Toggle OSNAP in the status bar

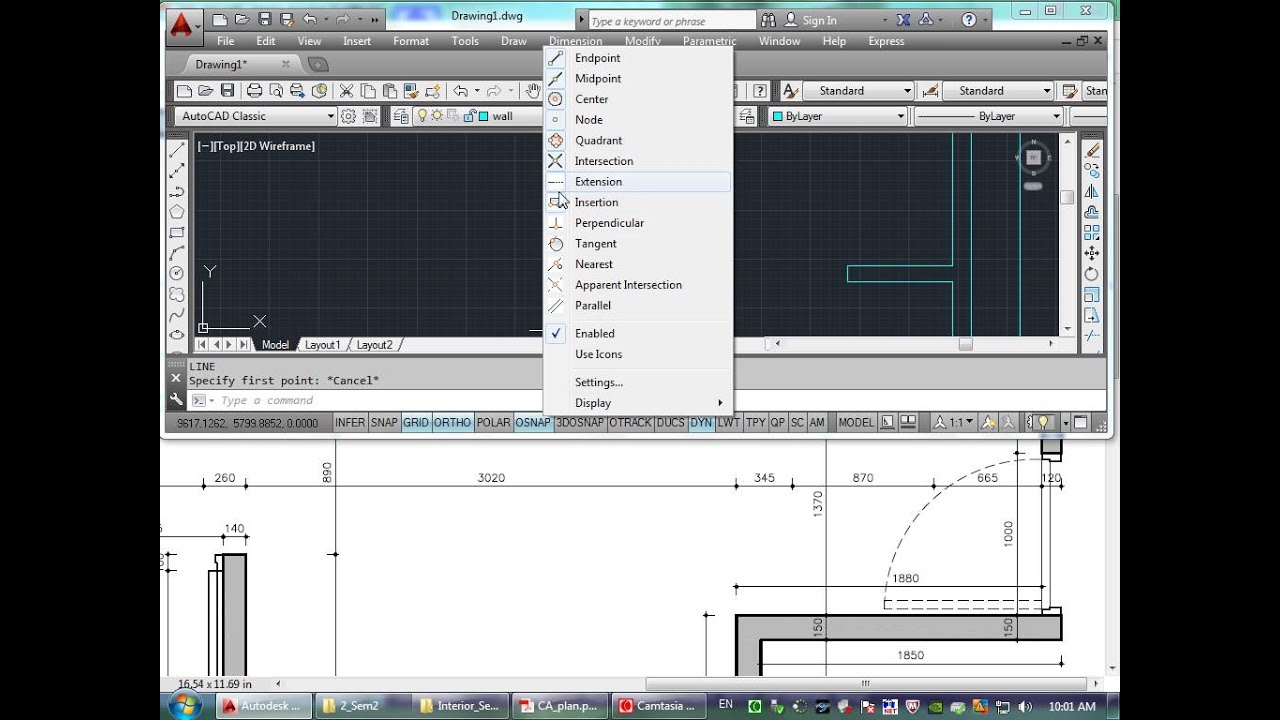[x=534, y=423]
